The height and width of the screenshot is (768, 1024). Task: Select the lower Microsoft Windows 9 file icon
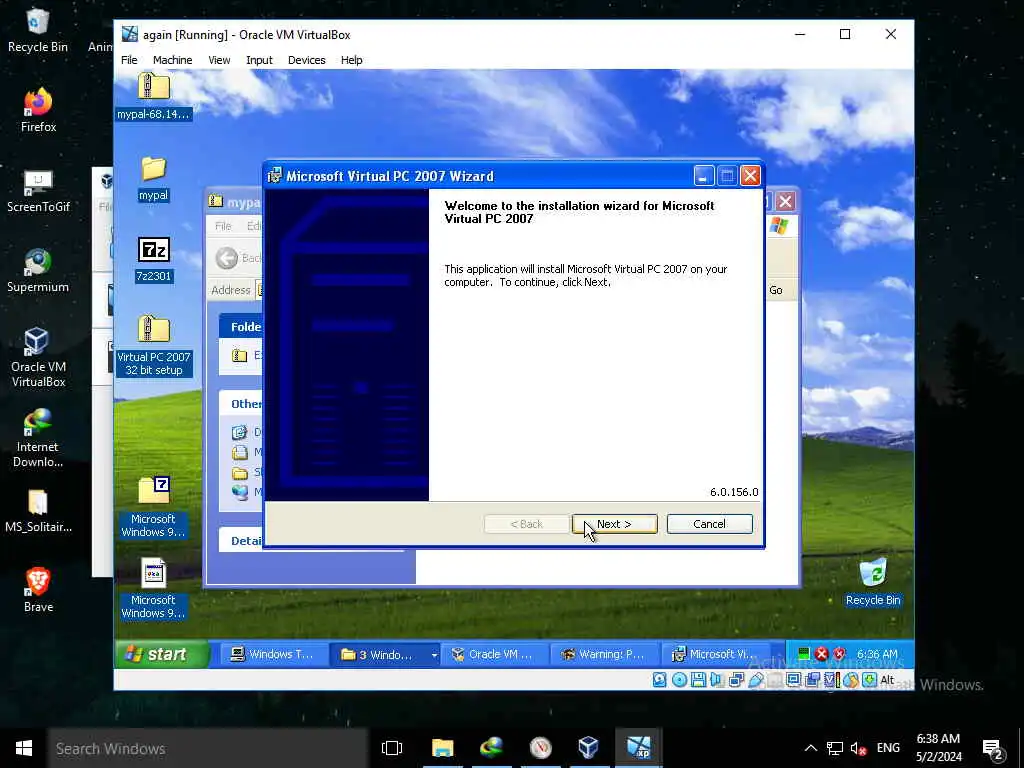153,588
